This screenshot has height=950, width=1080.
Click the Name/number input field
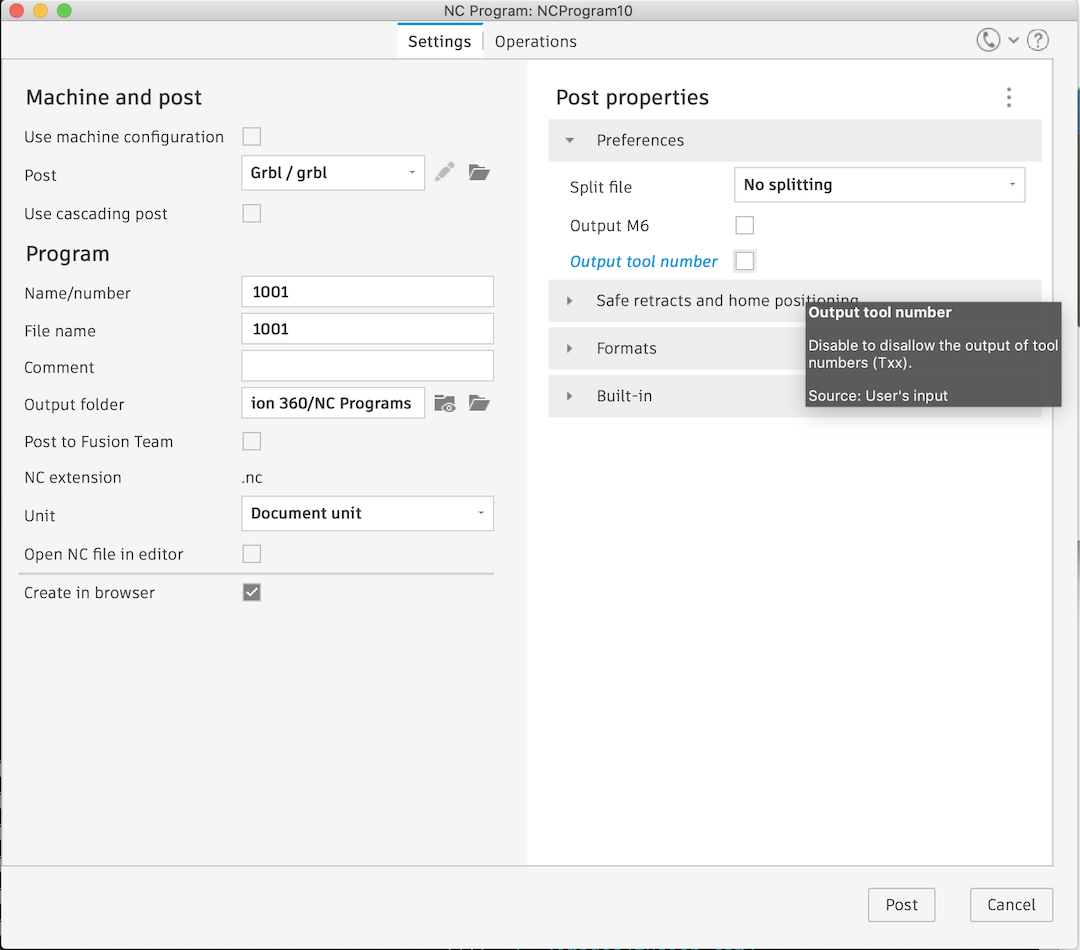point(367,291)
